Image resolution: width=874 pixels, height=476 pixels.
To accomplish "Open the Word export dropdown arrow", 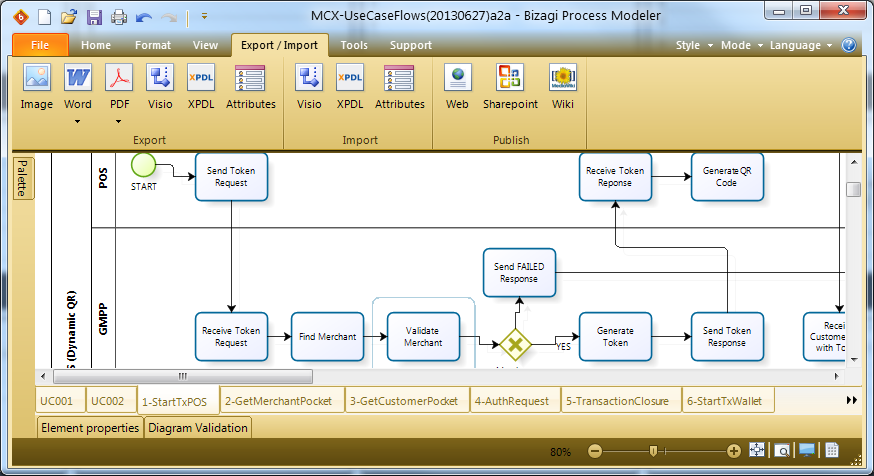I will click(x=78, y=122).
